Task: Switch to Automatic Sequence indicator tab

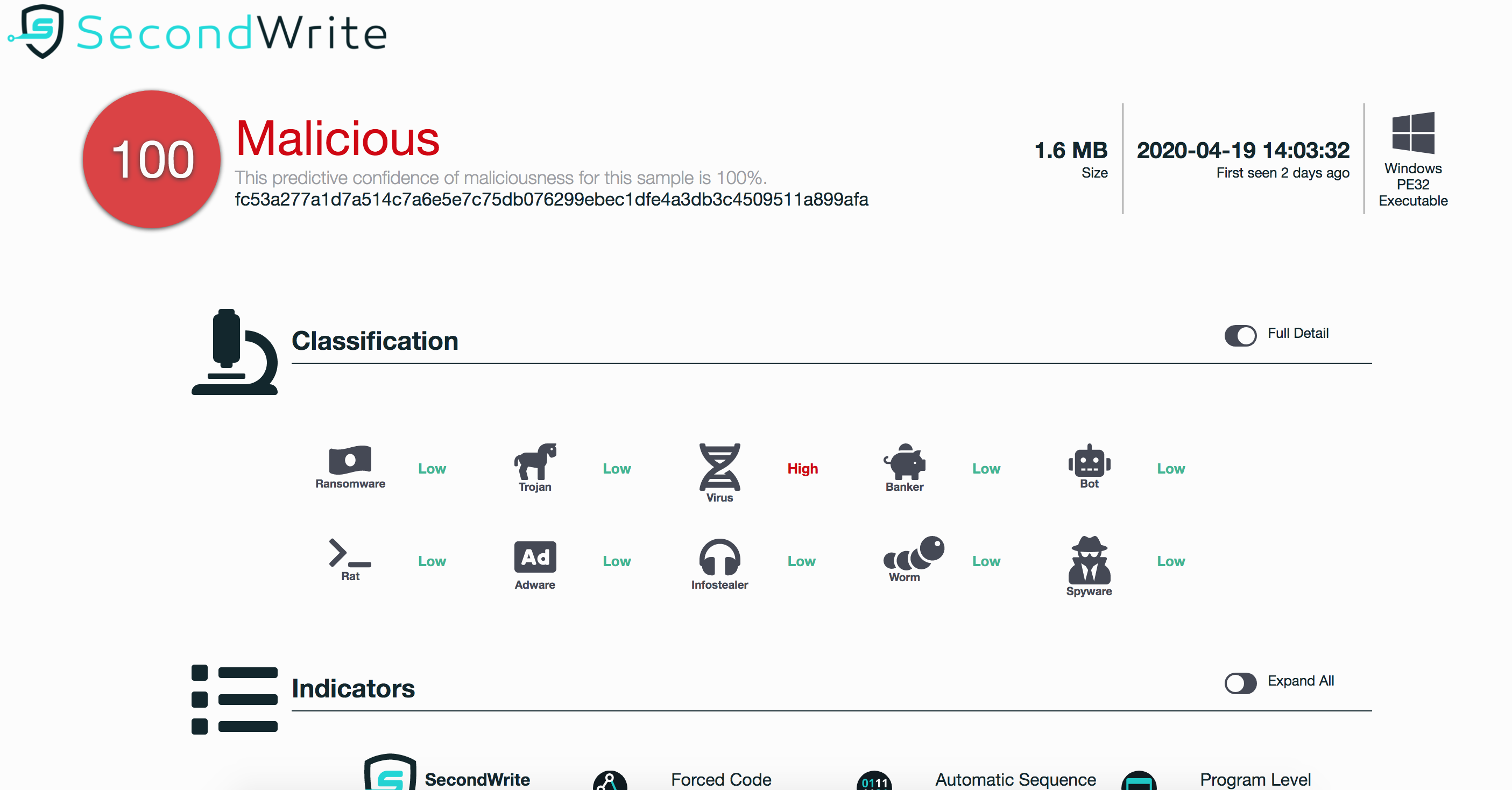Action: [1015, 779]
